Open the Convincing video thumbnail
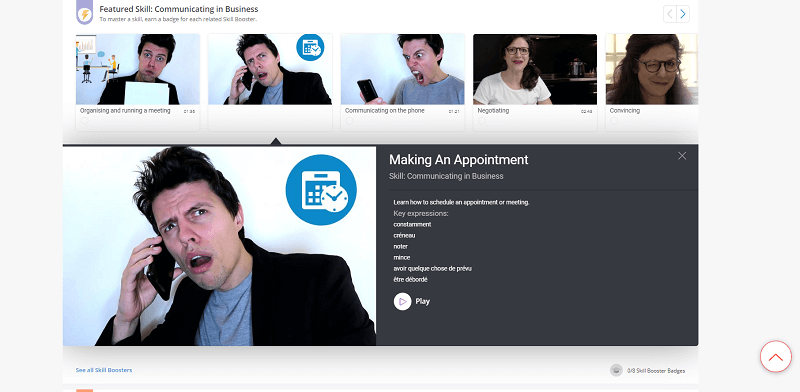Viewport: 800px width, 392px height. coord(652,69)
